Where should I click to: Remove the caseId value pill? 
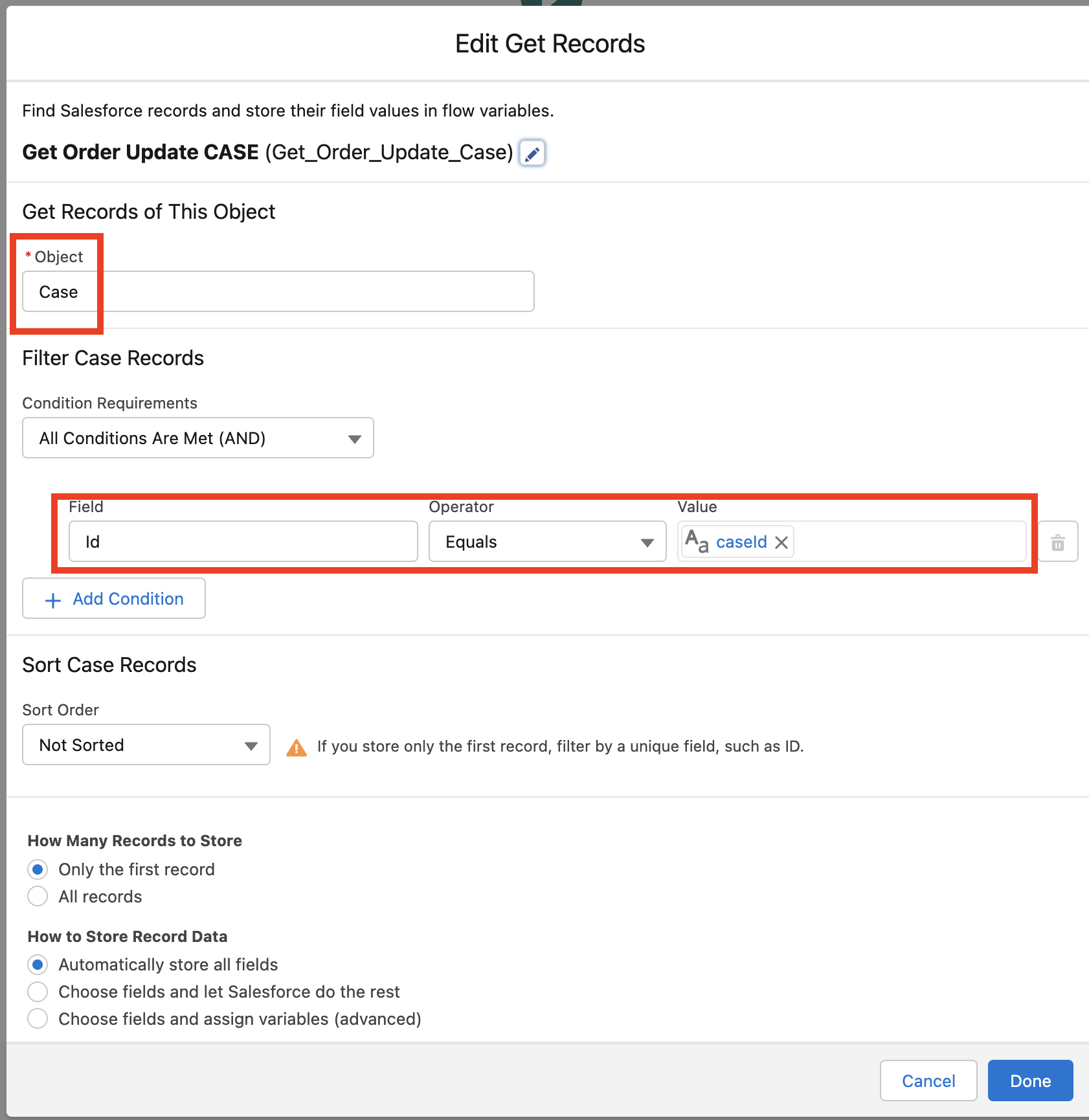click(781, 543)
